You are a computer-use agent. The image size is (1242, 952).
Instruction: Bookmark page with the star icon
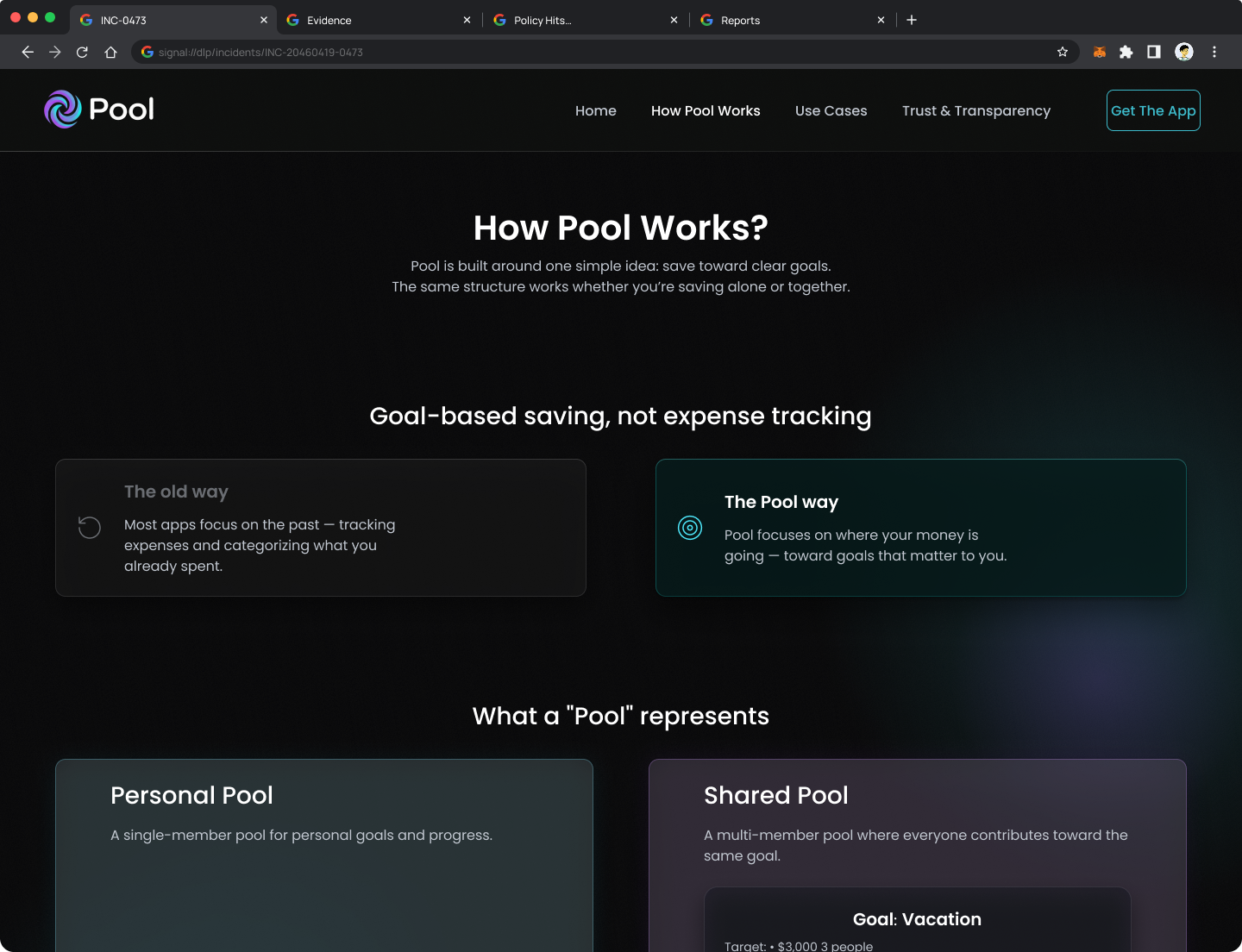[x=1063, y=53]
